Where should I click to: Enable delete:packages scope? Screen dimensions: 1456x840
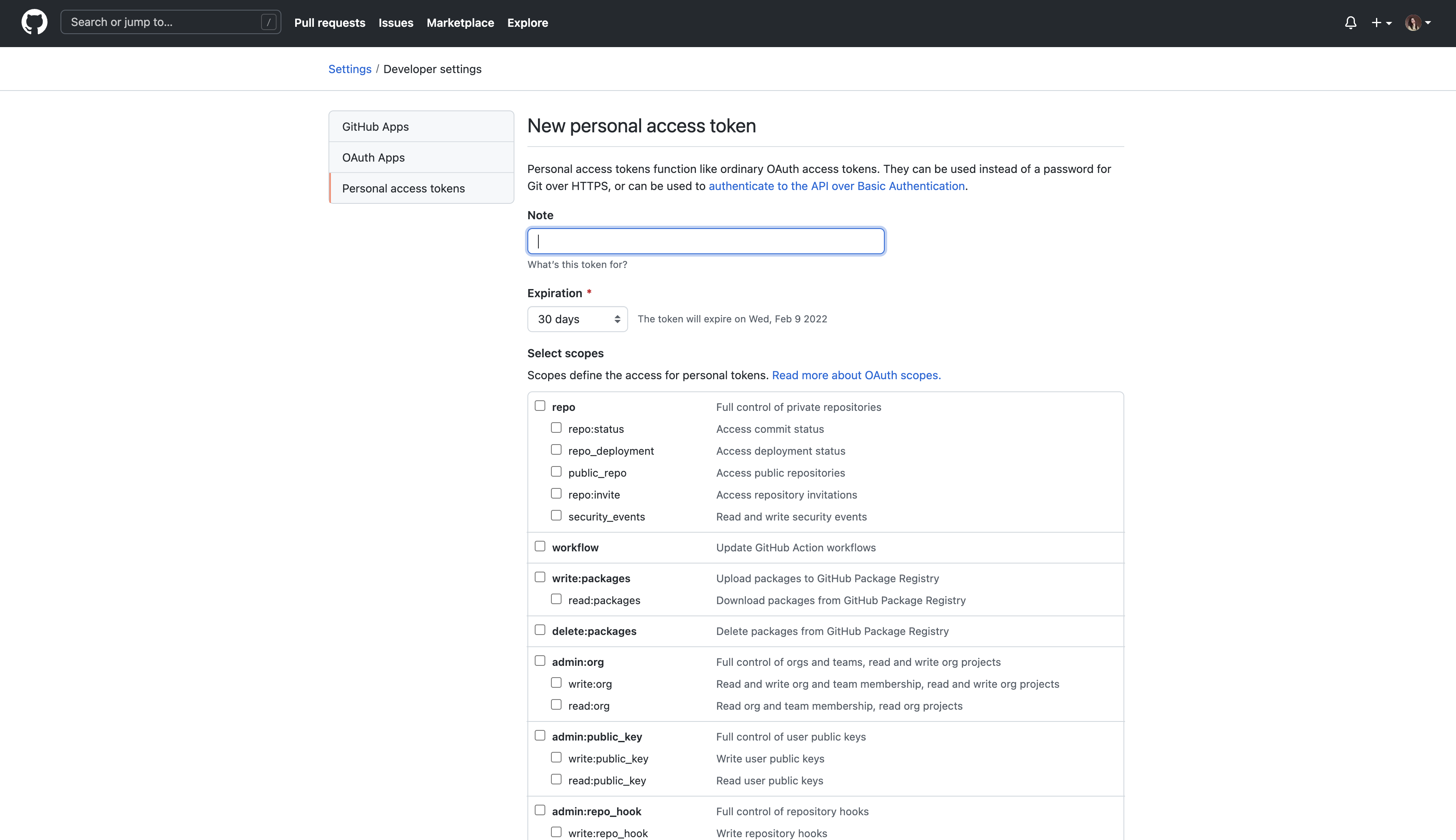[x=540, y=629]
